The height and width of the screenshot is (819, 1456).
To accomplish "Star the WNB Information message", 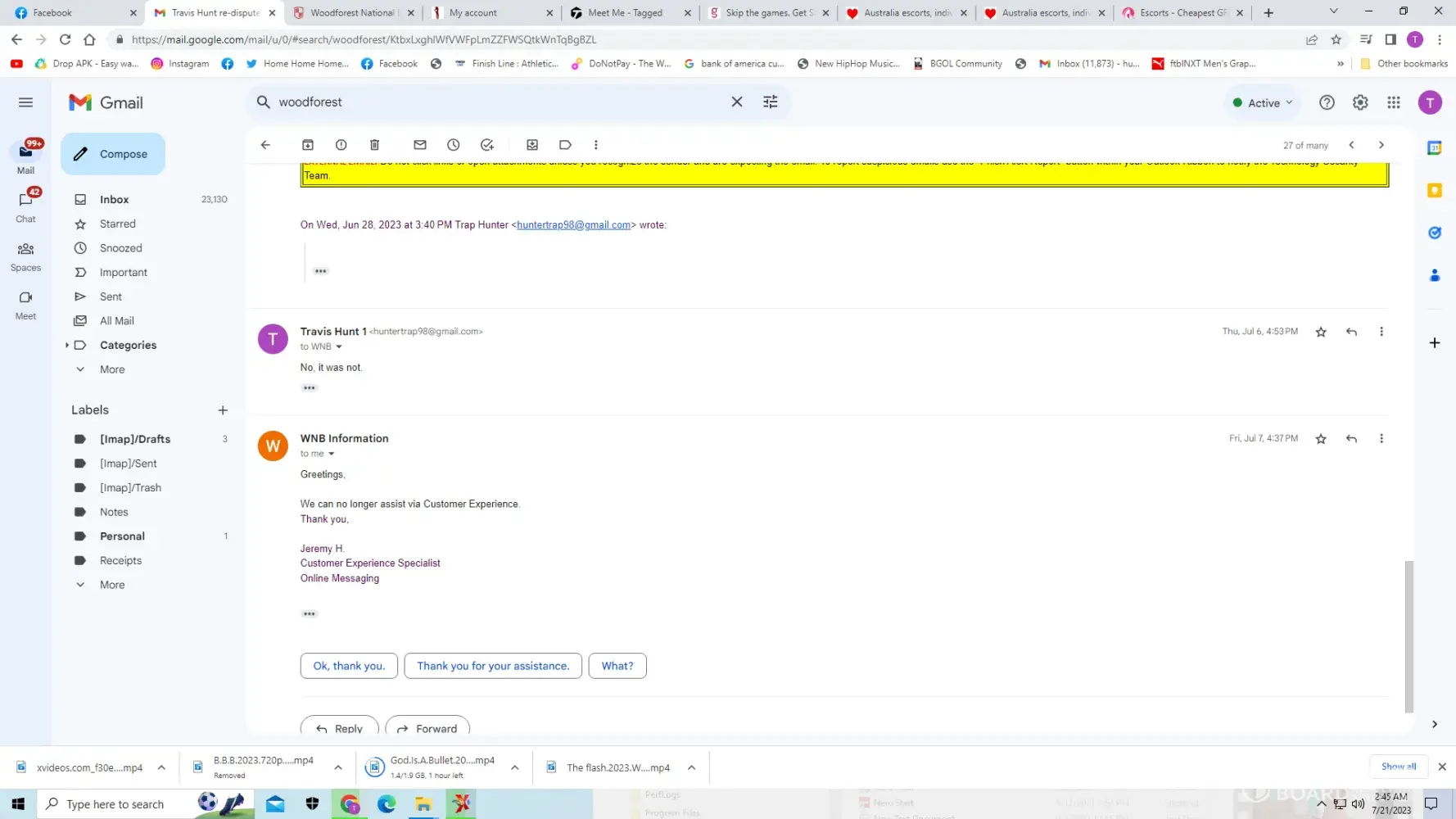I will 1321,439.
